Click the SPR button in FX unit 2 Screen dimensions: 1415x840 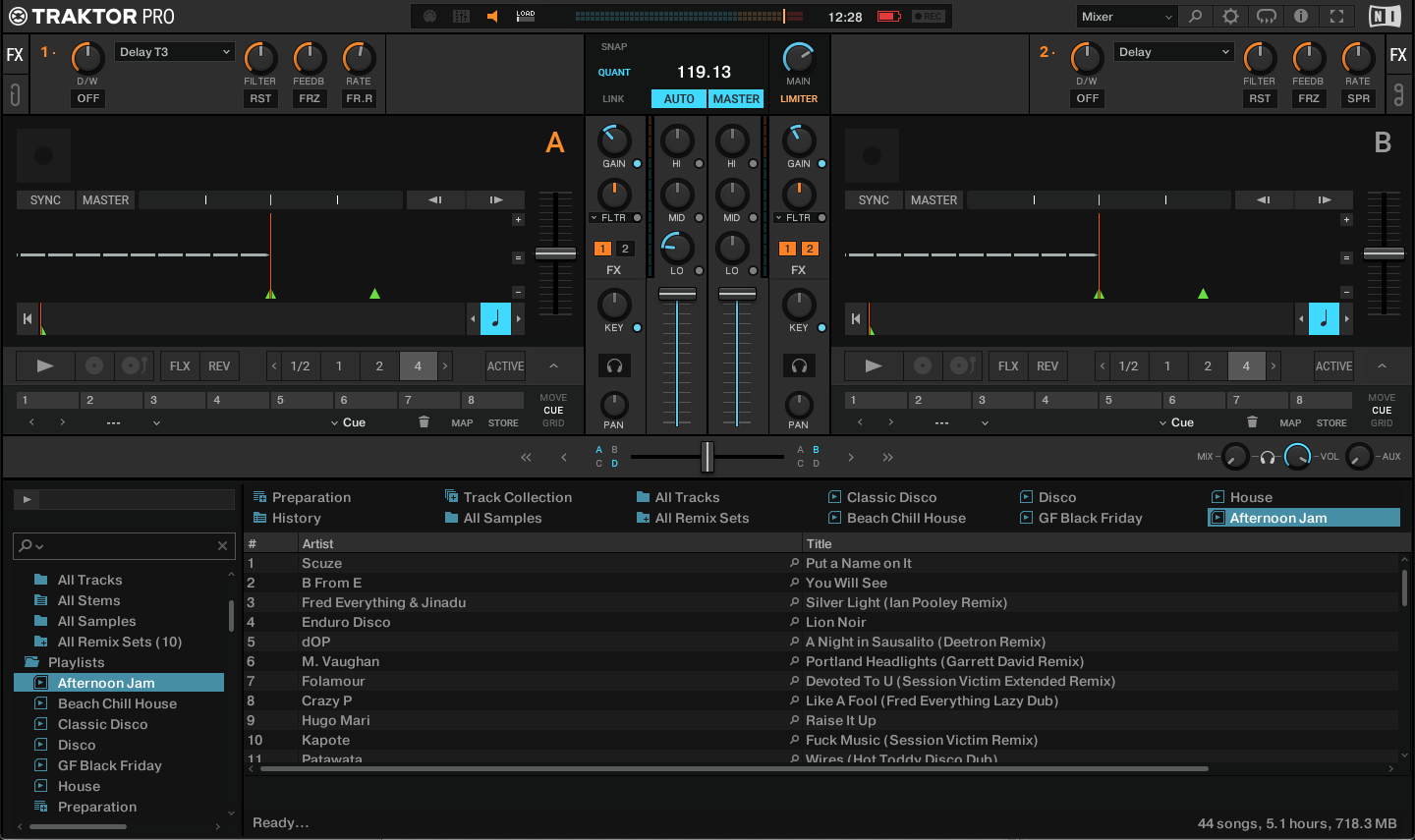click(x=1358, y=98)
